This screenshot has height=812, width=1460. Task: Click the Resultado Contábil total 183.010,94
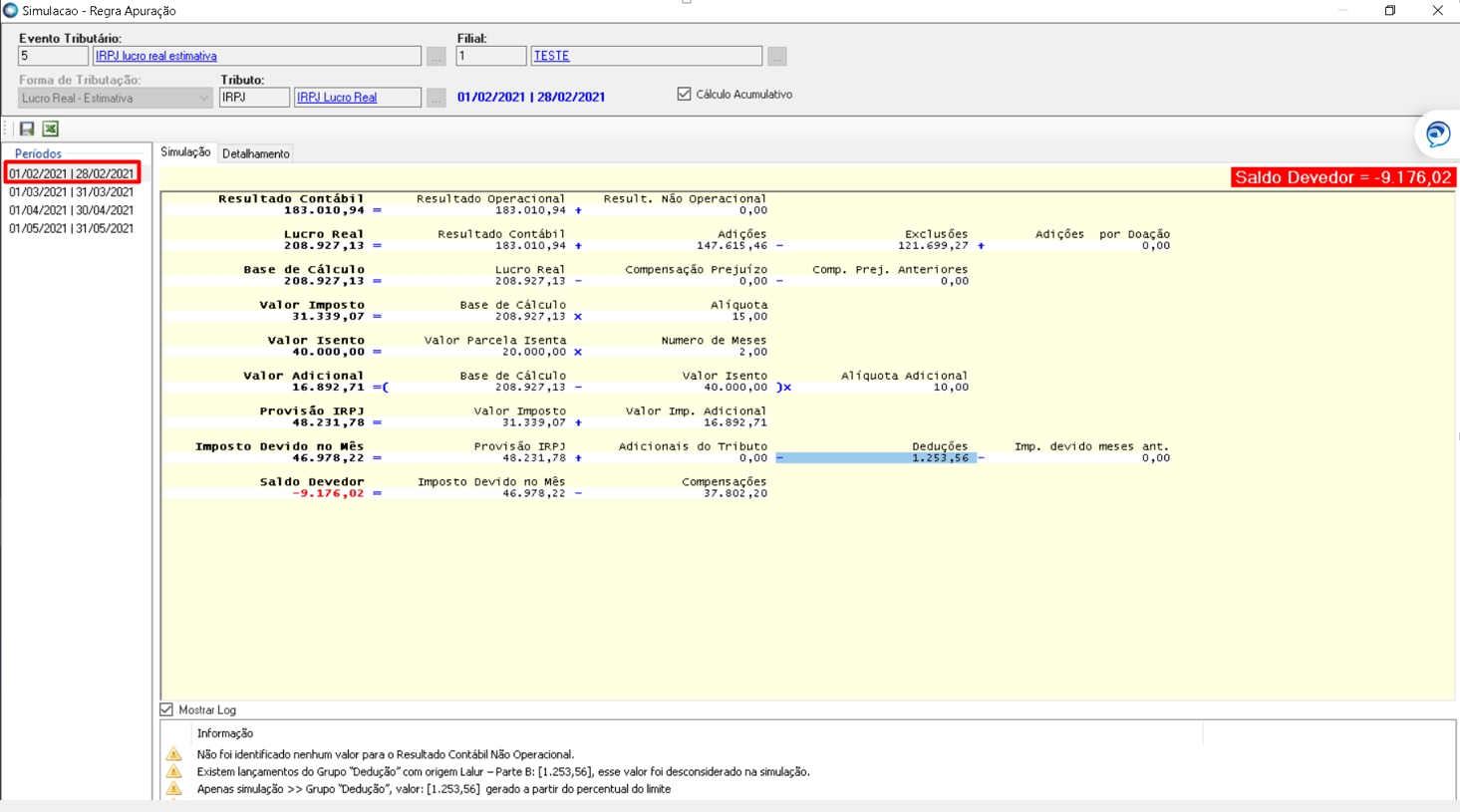[x=324, y=210]
